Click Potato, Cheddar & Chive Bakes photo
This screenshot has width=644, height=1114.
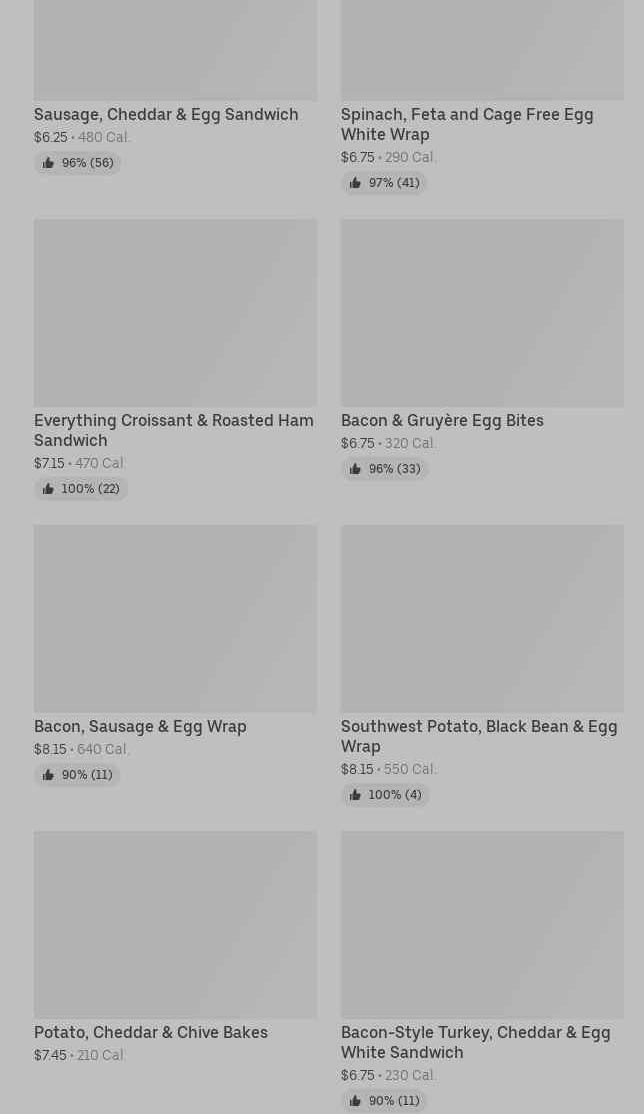pyautogui.click(x=175, y=925)
